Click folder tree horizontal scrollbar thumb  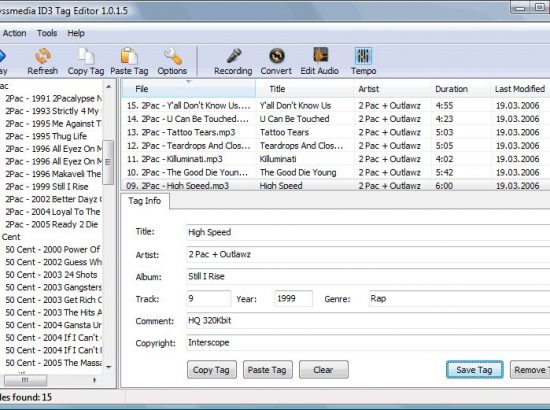(25, 380)
